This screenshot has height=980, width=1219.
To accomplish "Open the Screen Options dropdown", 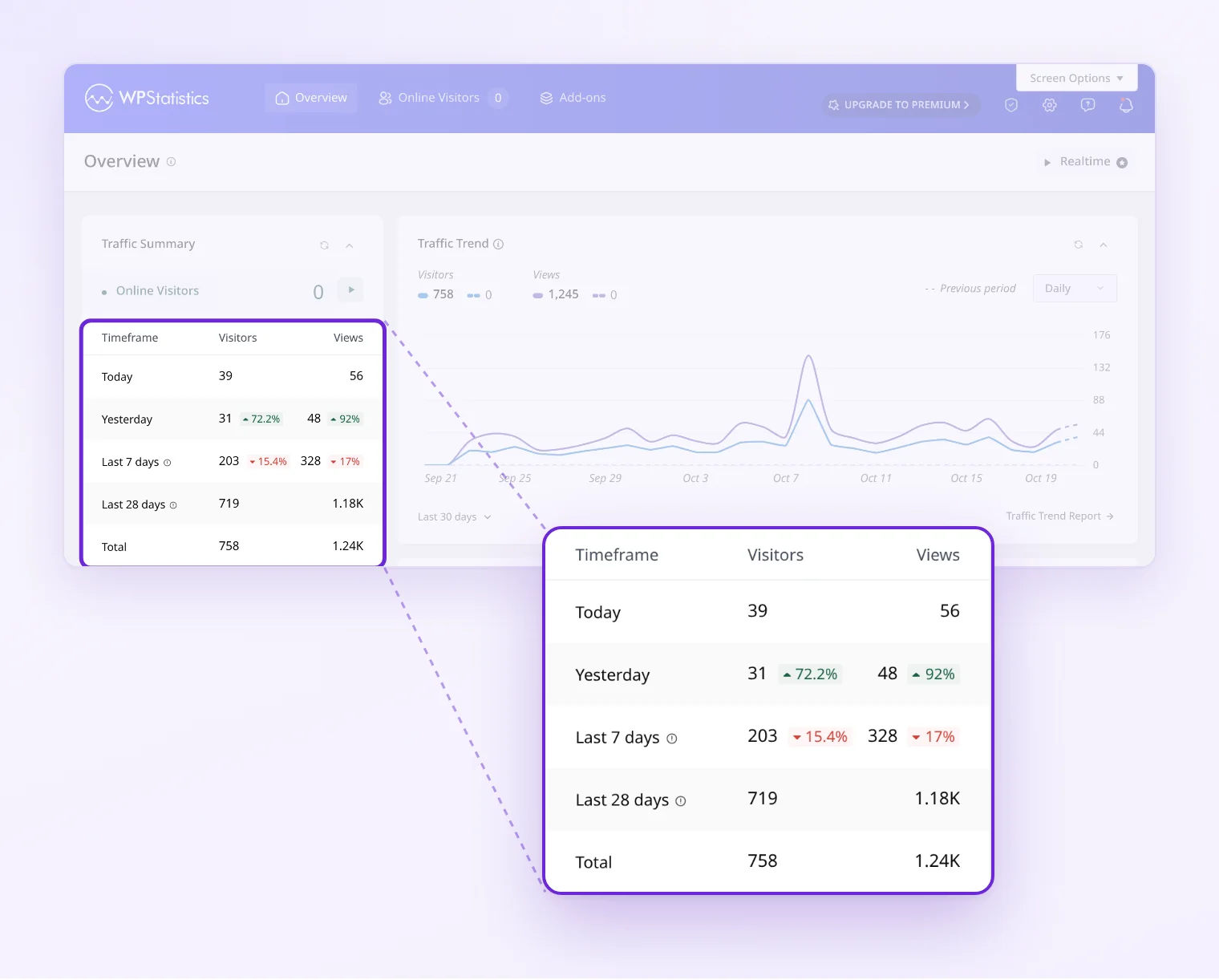I will pos(1076,79).
